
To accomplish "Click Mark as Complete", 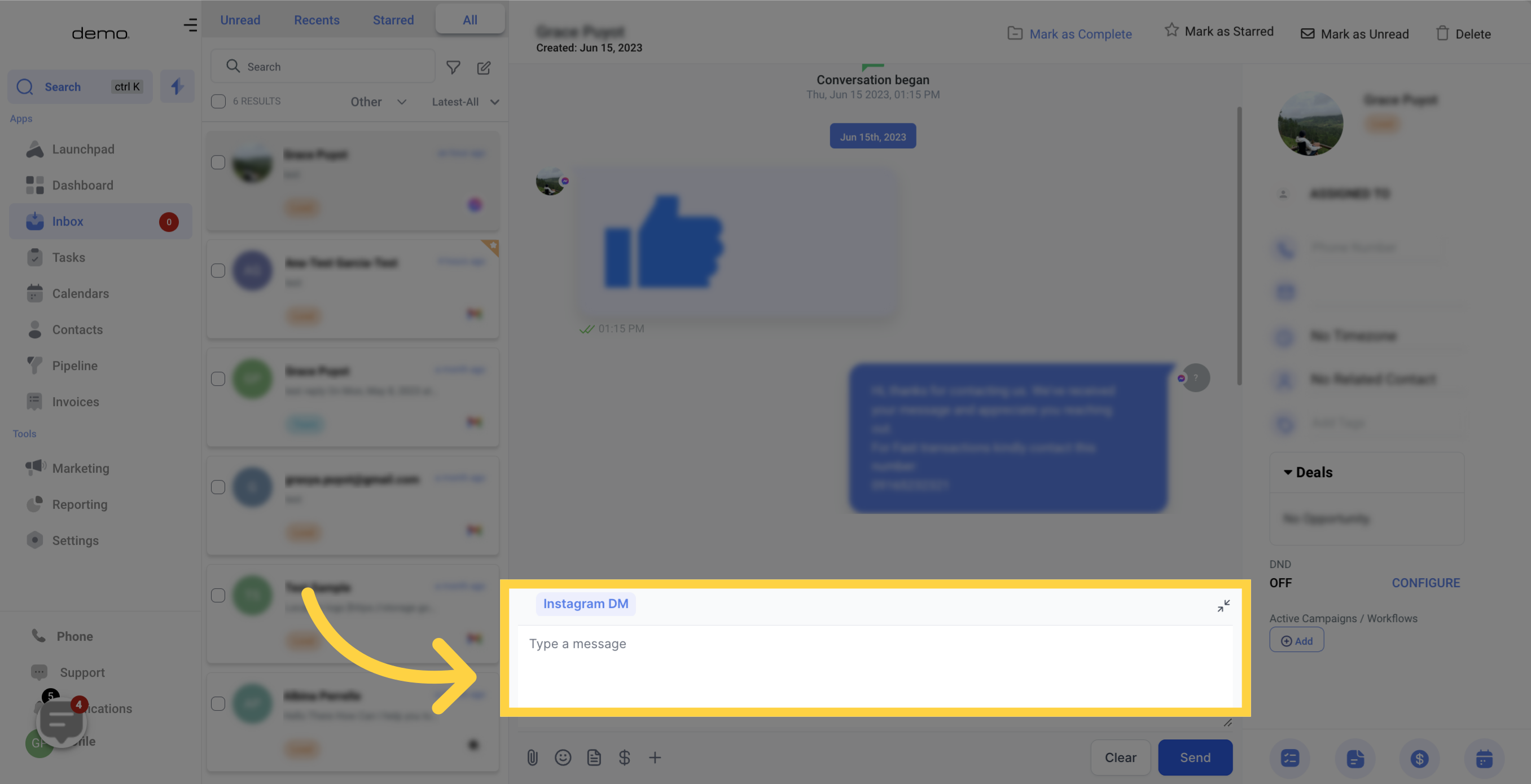I will click(x=1069, y=34).
